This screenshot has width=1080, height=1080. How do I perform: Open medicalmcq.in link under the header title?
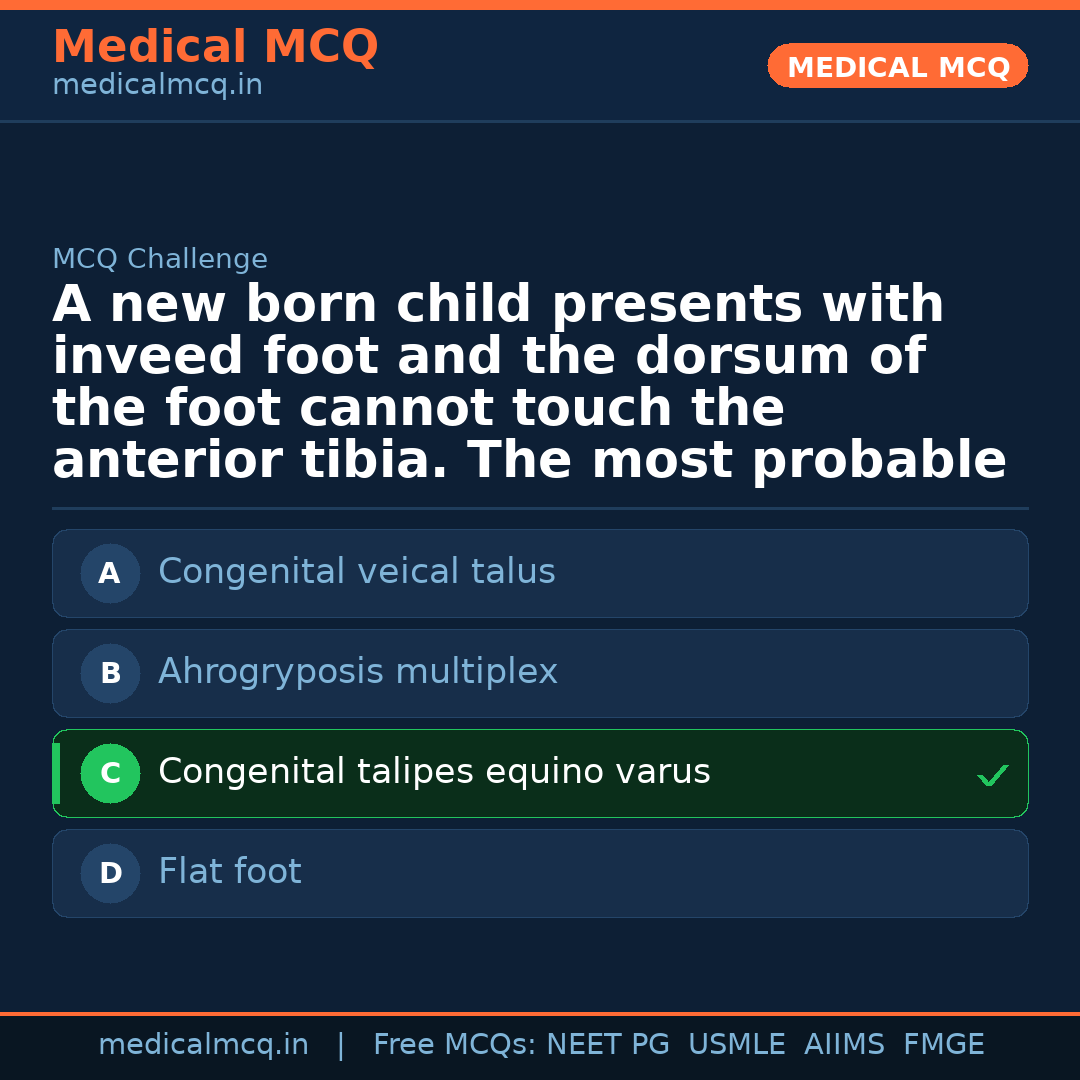point(157,86)
